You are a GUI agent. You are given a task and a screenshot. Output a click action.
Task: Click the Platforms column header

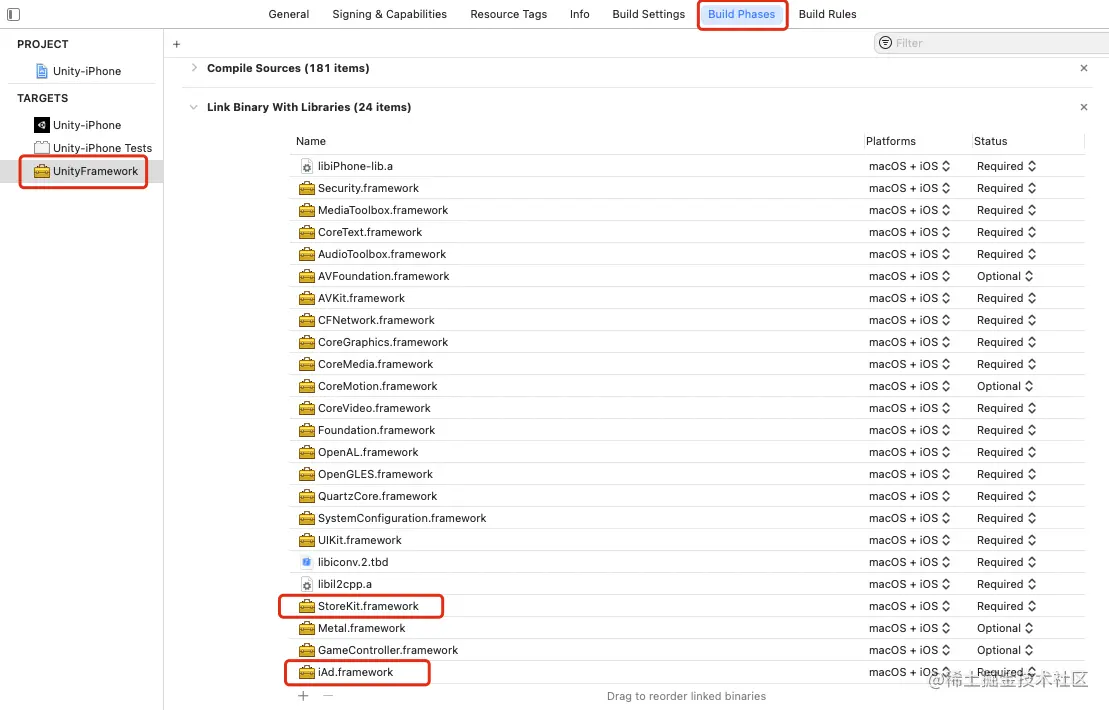coord(890,141)
